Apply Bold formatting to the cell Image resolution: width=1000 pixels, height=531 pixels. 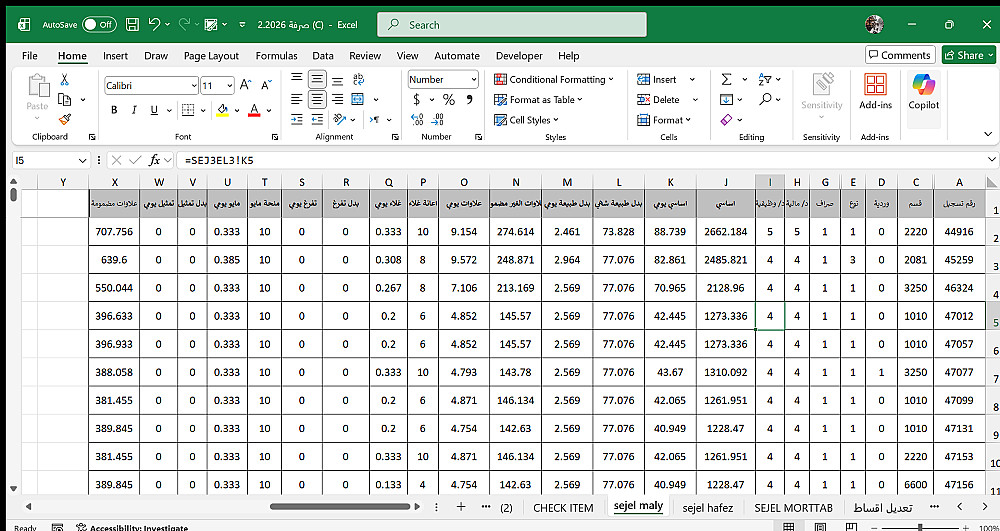(x=115, y=110)
